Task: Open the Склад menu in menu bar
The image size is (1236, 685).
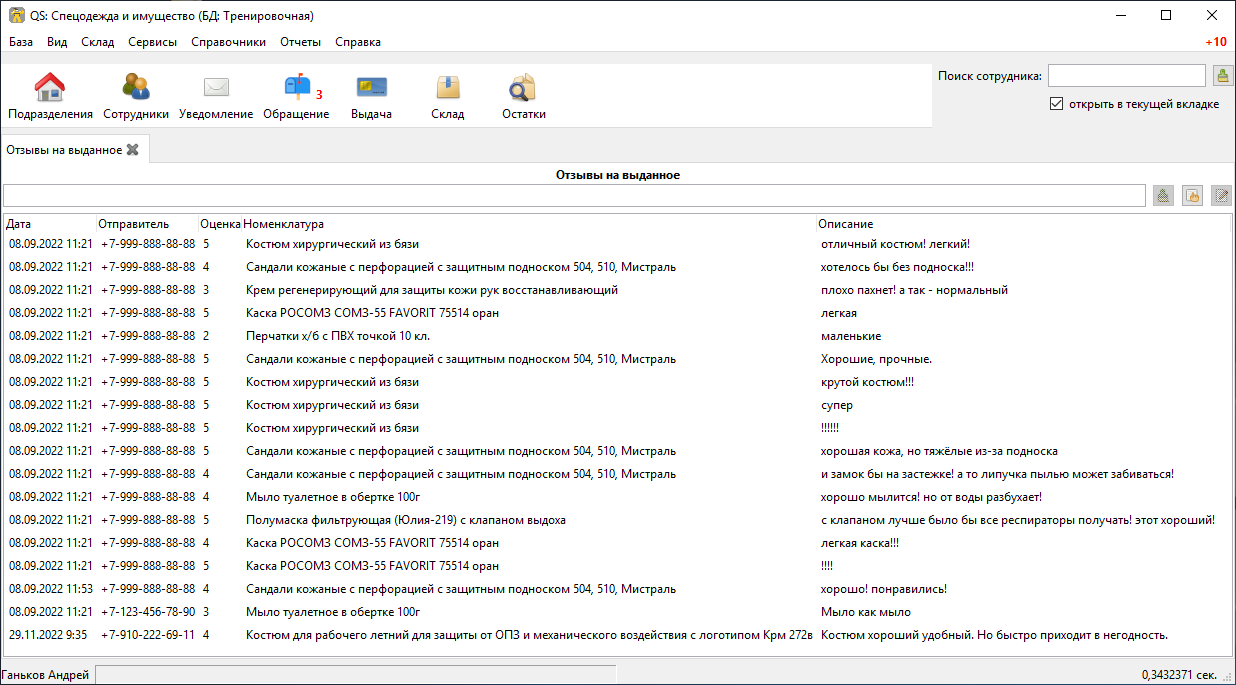Action: click(x=98, y=42)
